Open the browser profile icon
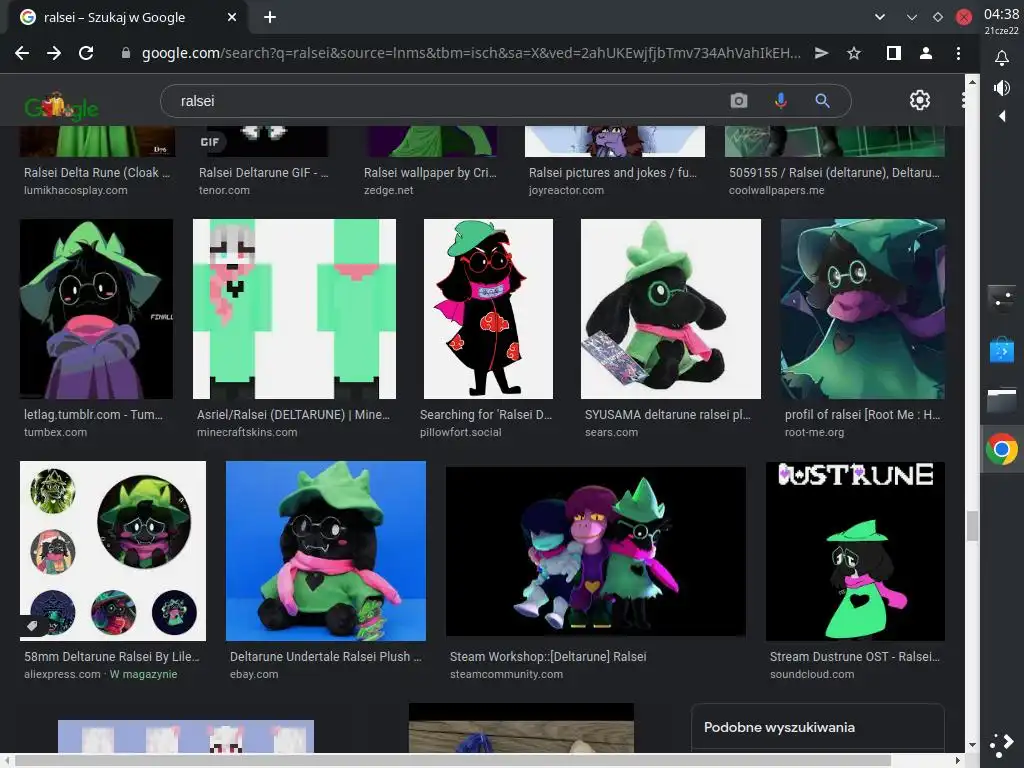This screenshot has height=768, width=1024. tap(925, 54)
